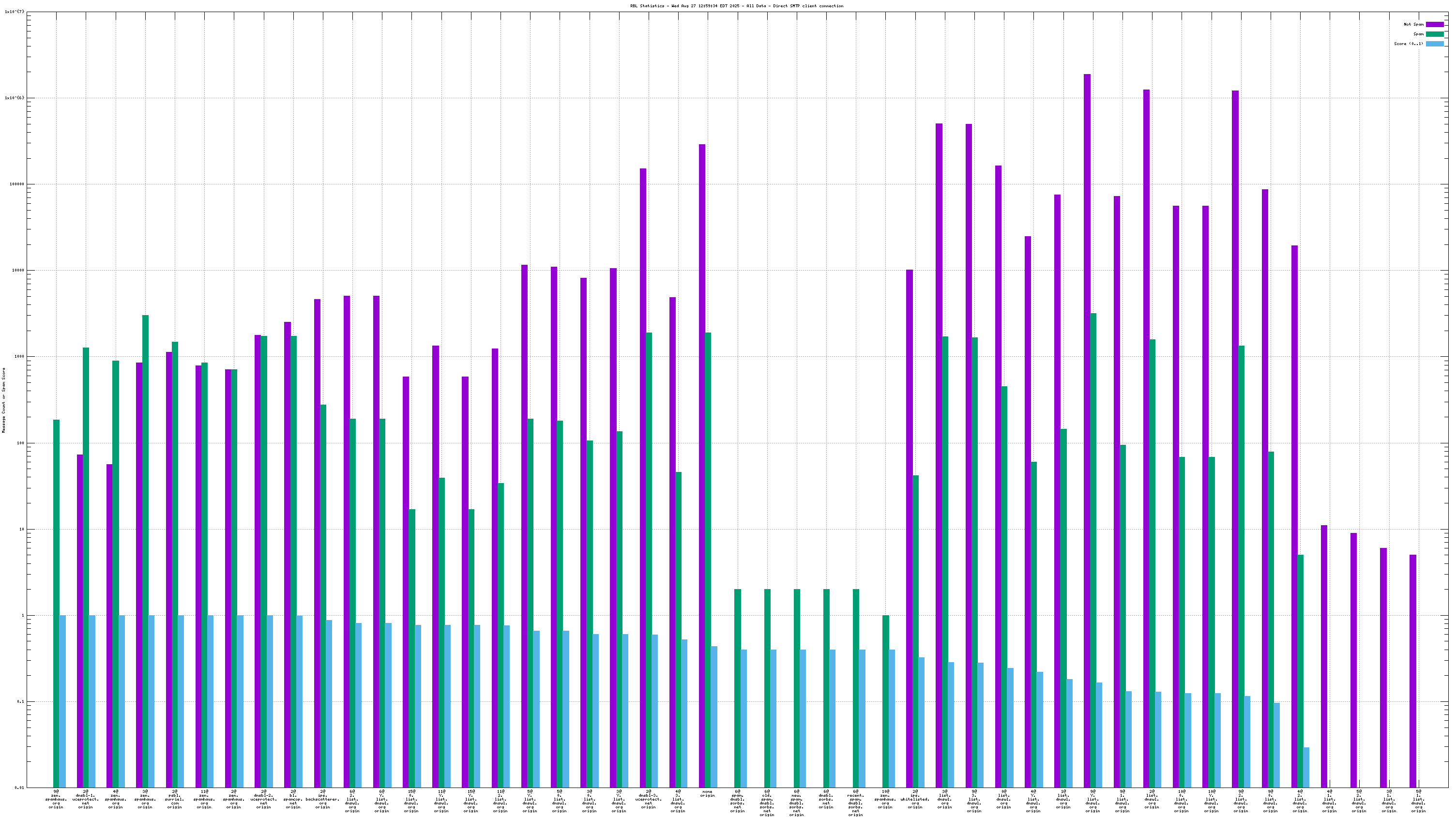1456x819 pixels.
Task: Click the RBL Statistics chart title
Action: 737,6
